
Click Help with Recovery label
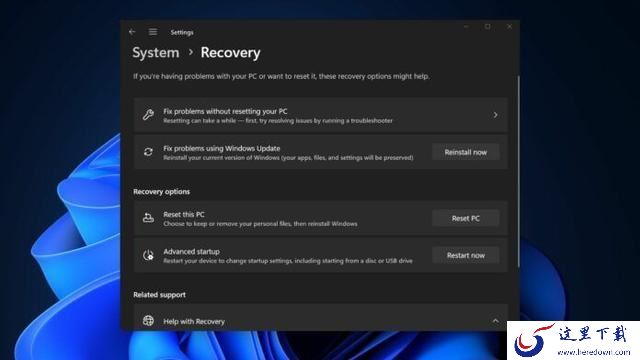click(194, 322)
